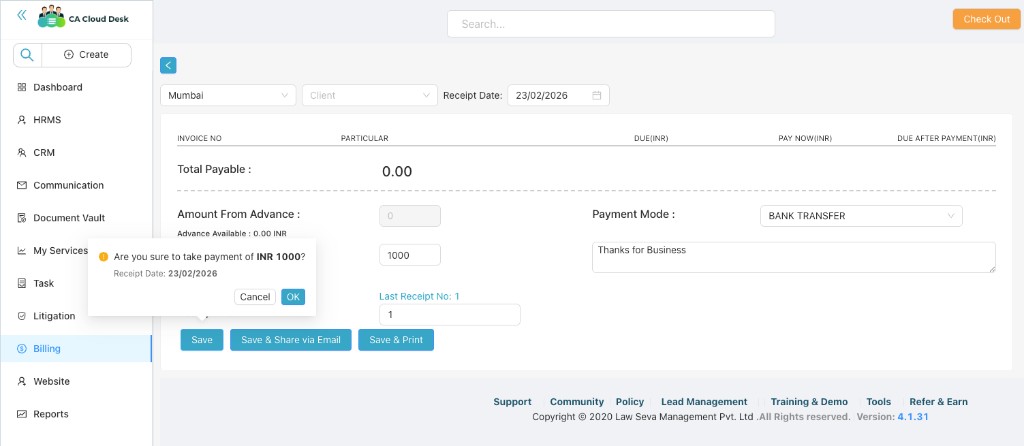Confirm payment by clicking OK
1024x446 pixels.
tap(293, 297)
